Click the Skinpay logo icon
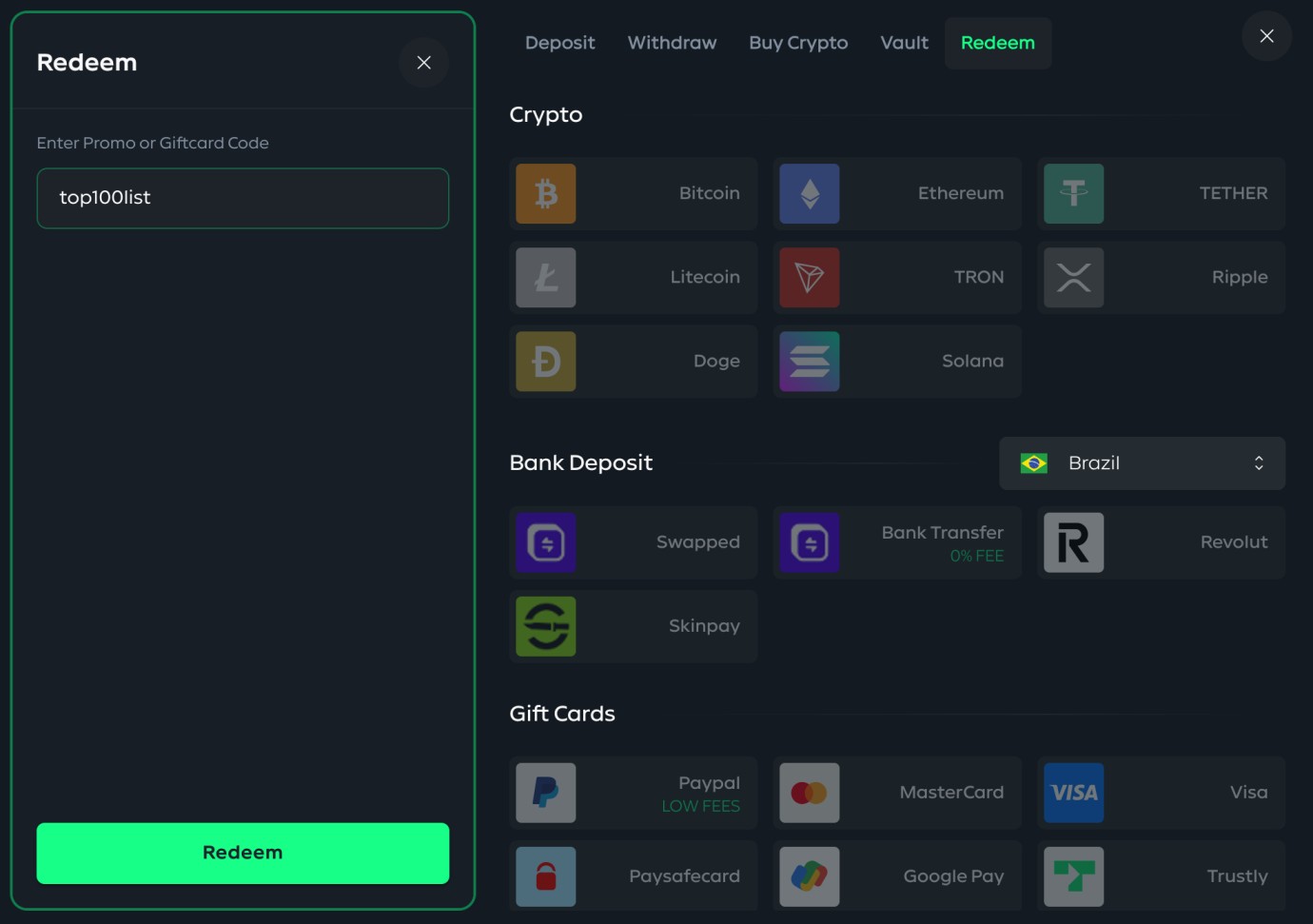1313x924 pixels. (546, 626)
